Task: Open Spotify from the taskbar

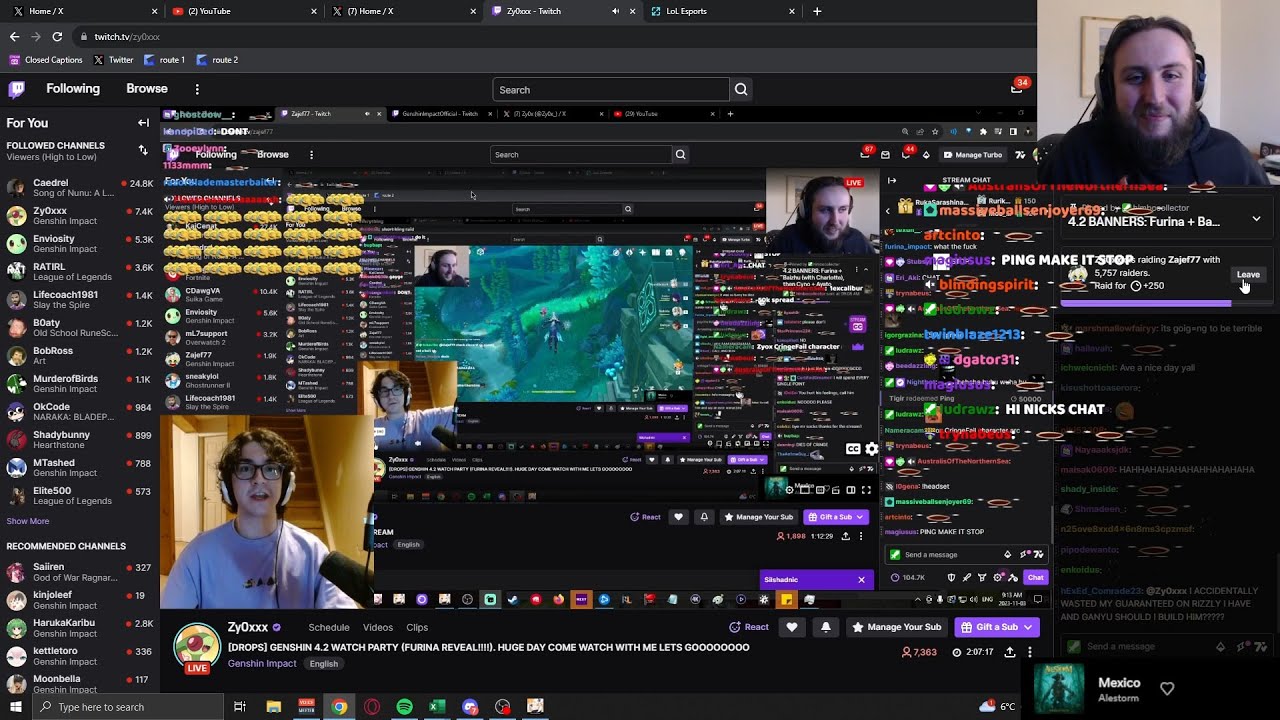Action: pyautogui.click(x=404, y=707)
